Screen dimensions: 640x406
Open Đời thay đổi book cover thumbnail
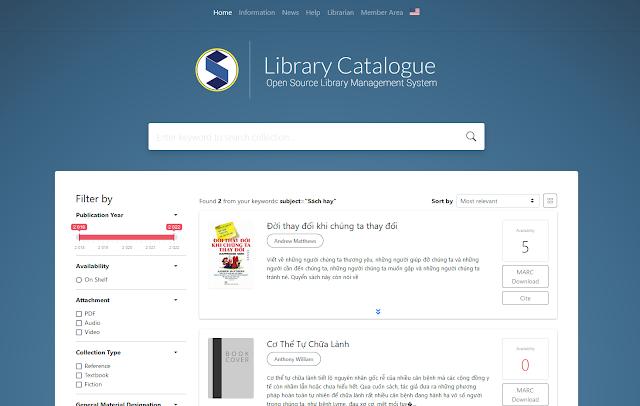click(231, 255)
